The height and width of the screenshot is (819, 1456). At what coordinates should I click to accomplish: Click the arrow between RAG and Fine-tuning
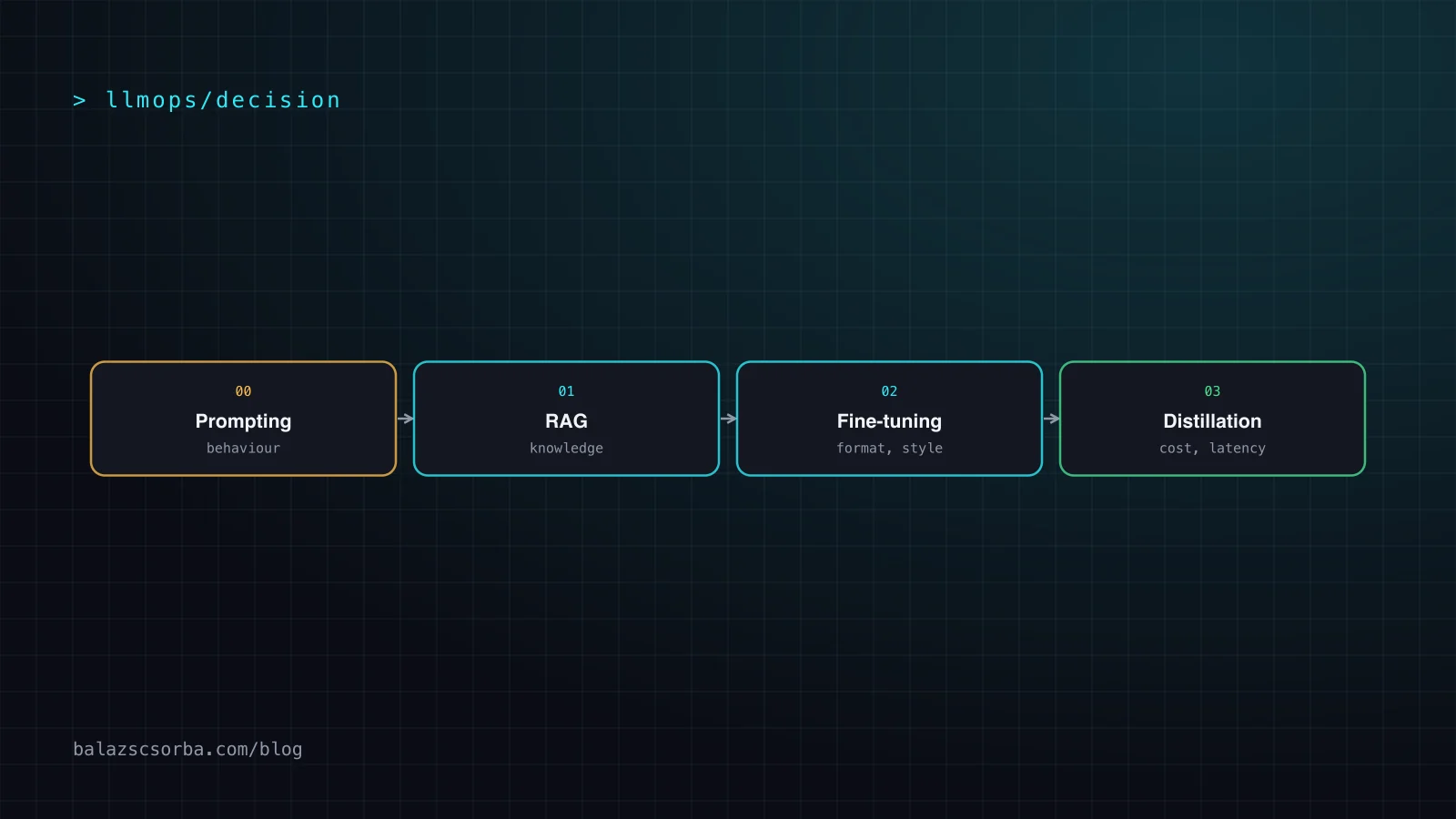[x=729, y=419]
